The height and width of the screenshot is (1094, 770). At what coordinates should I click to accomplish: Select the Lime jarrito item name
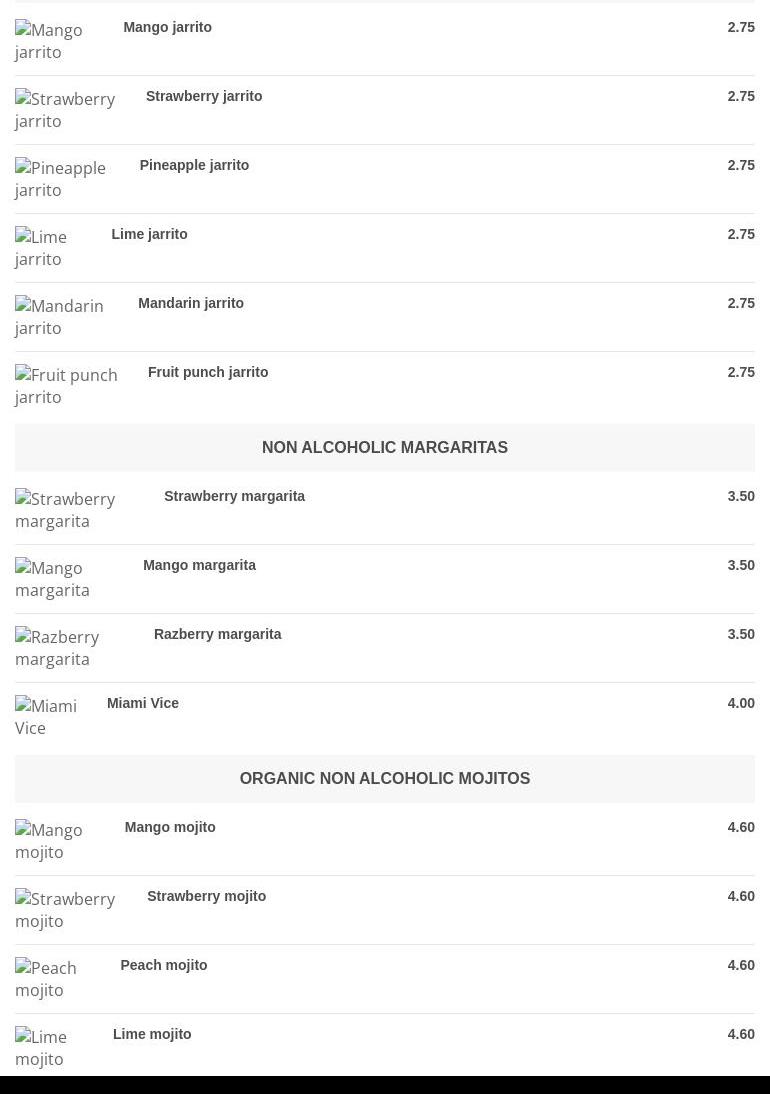pyautogui.click(x=149, y=234)
